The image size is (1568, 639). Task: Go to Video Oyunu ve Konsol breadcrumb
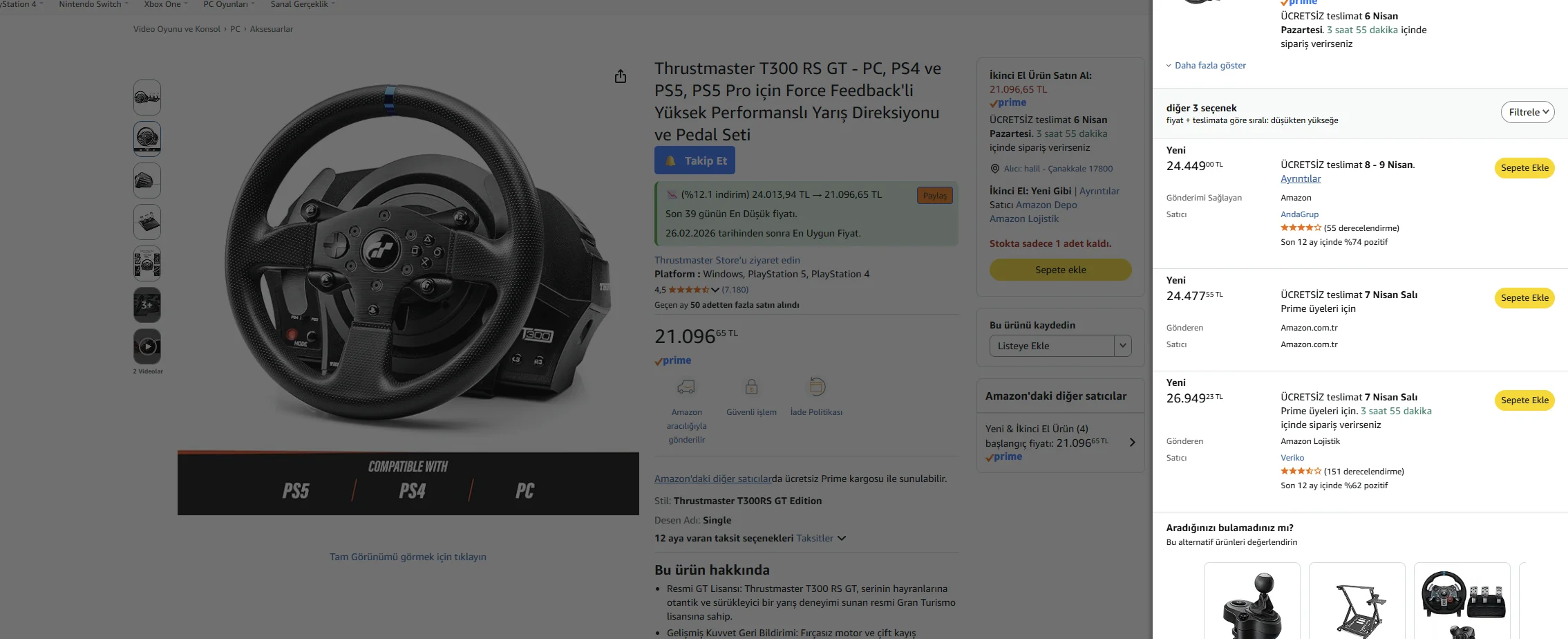coord(177,29)
